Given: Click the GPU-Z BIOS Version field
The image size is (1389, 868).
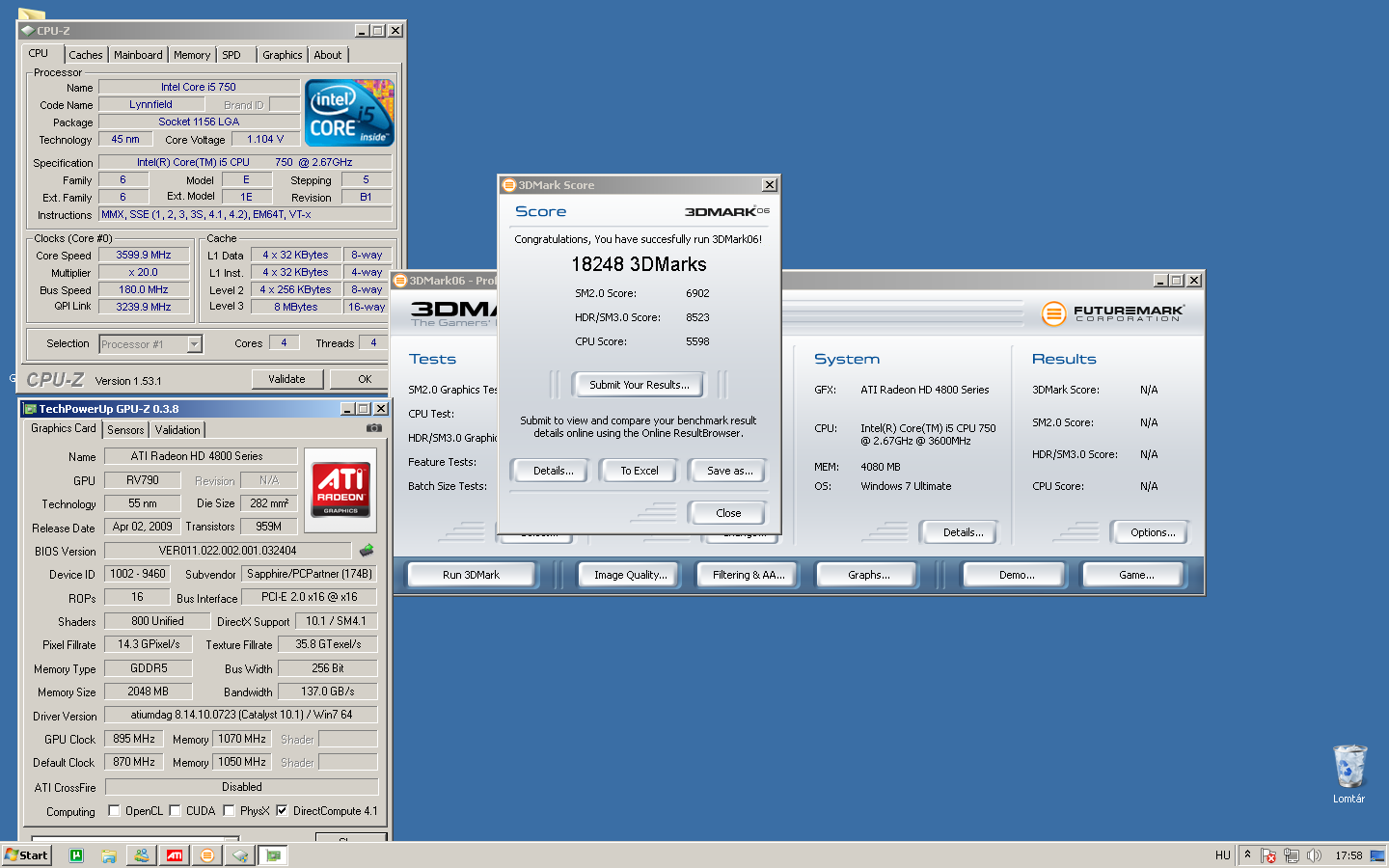Looking at the screenshot, I should [x=228, y=551].
